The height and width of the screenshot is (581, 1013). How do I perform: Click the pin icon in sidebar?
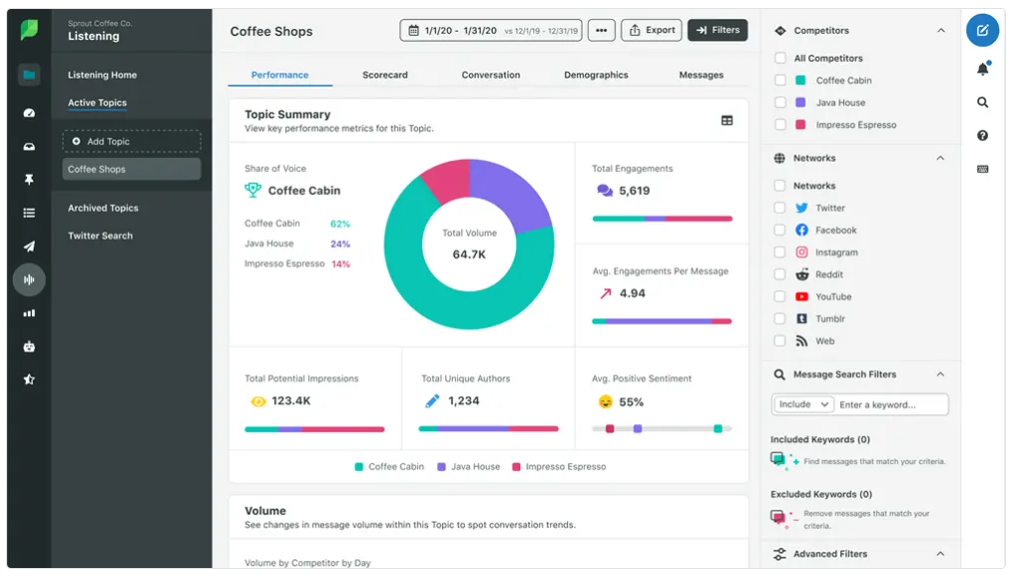tap(29, 180)
